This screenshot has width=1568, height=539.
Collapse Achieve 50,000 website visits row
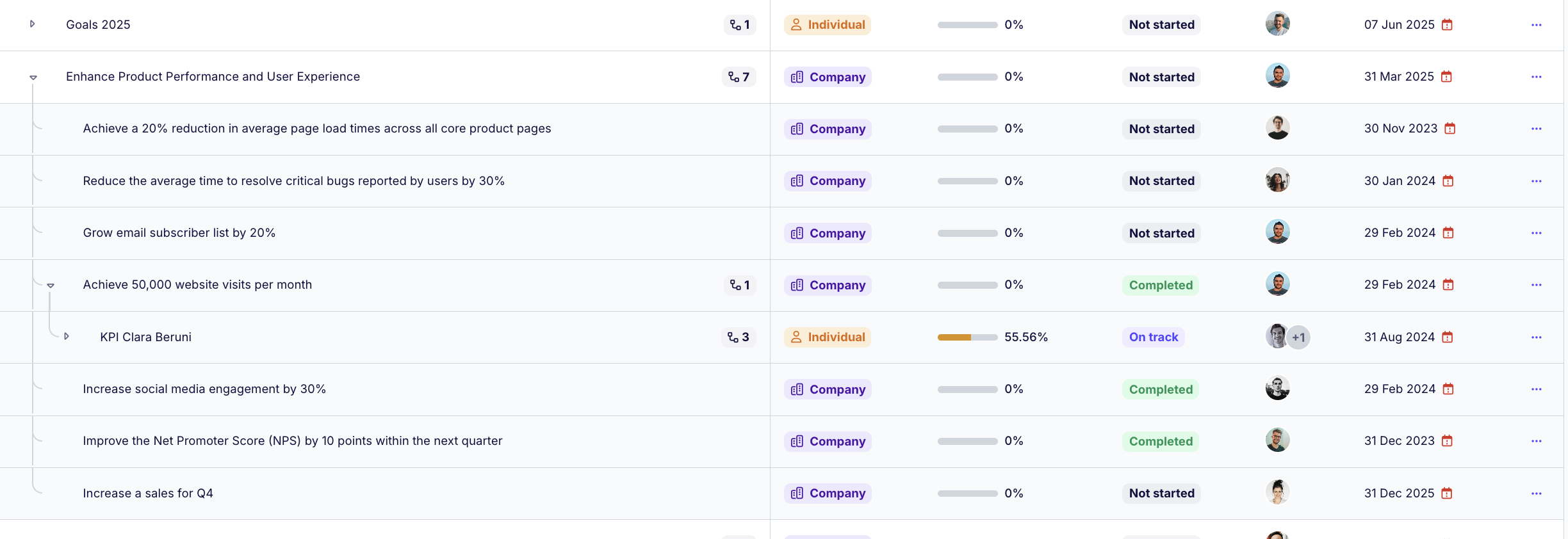[51, 286]
